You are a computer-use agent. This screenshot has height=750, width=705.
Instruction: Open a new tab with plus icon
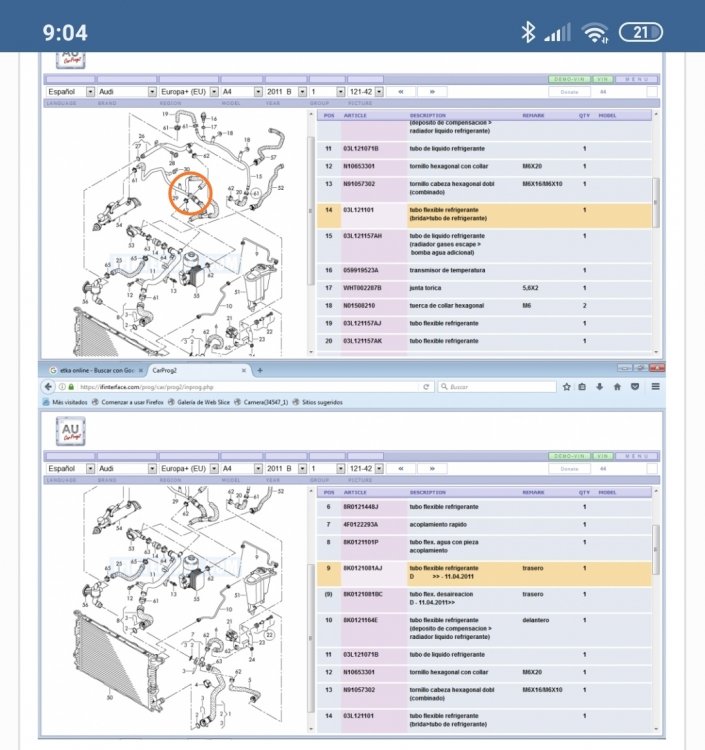click(x=260, y=370)
